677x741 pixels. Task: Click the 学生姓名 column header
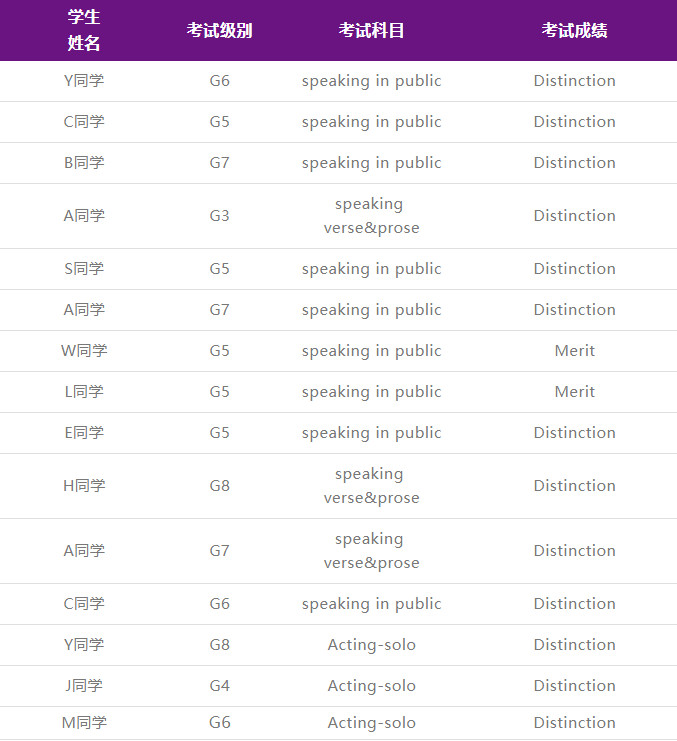[84, 30]
